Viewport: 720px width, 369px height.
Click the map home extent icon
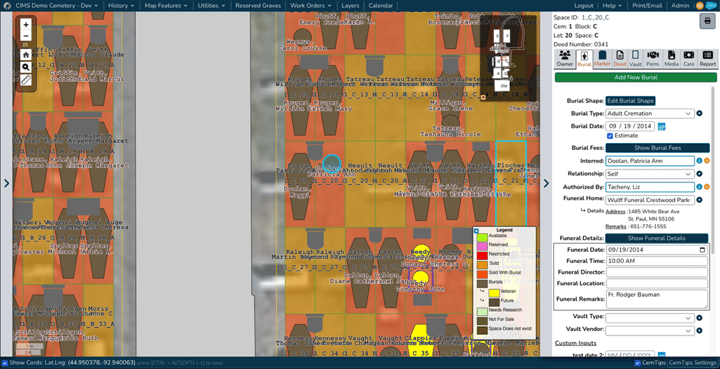pos(26,55)
